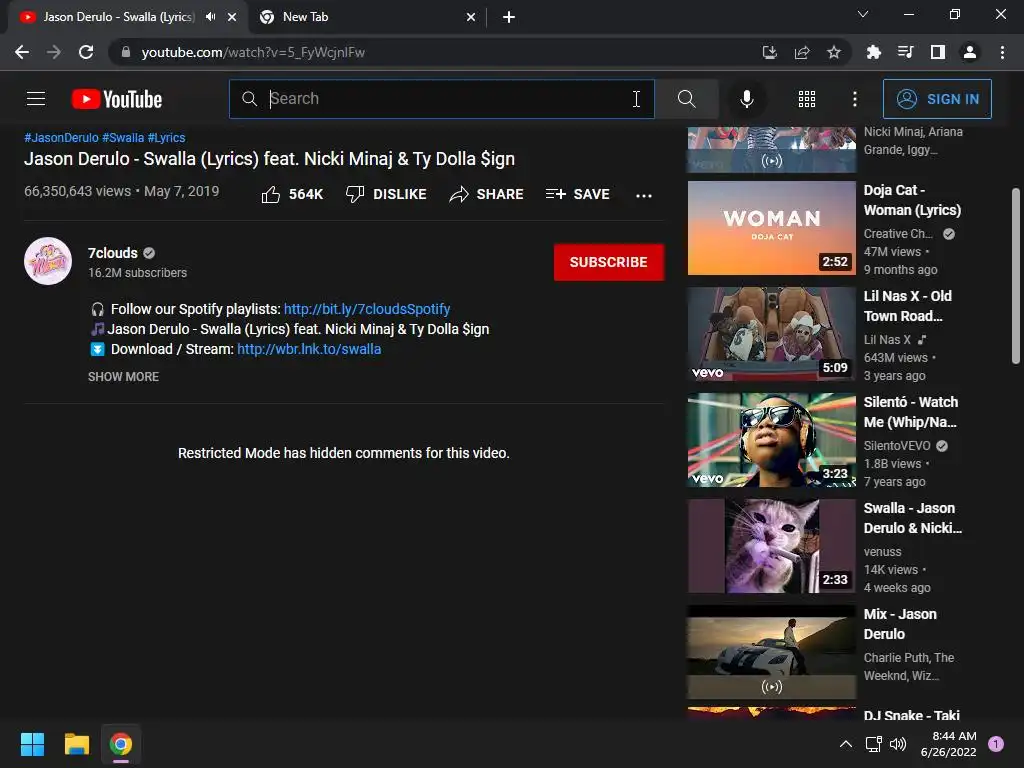Open the Chrome profile icon
This screenshot has height=768, width=1024.
coord(970,52)
